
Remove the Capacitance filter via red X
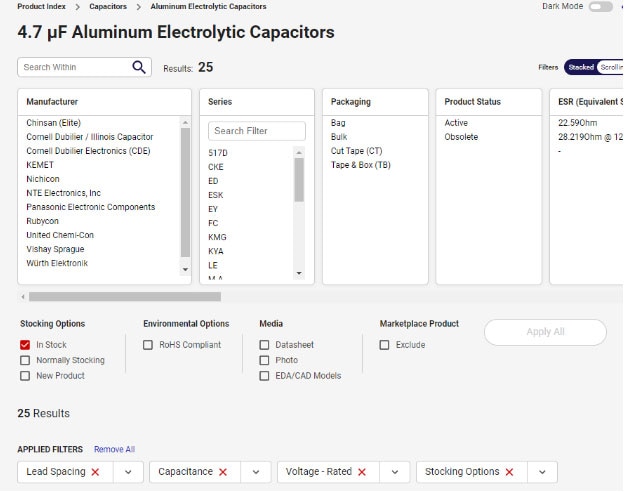(223, 472)
